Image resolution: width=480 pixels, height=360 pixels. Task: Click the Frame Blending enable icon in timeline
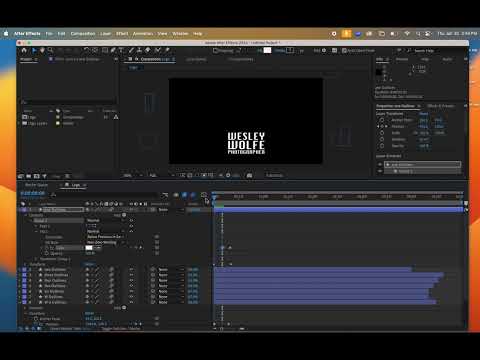point(184,195)
